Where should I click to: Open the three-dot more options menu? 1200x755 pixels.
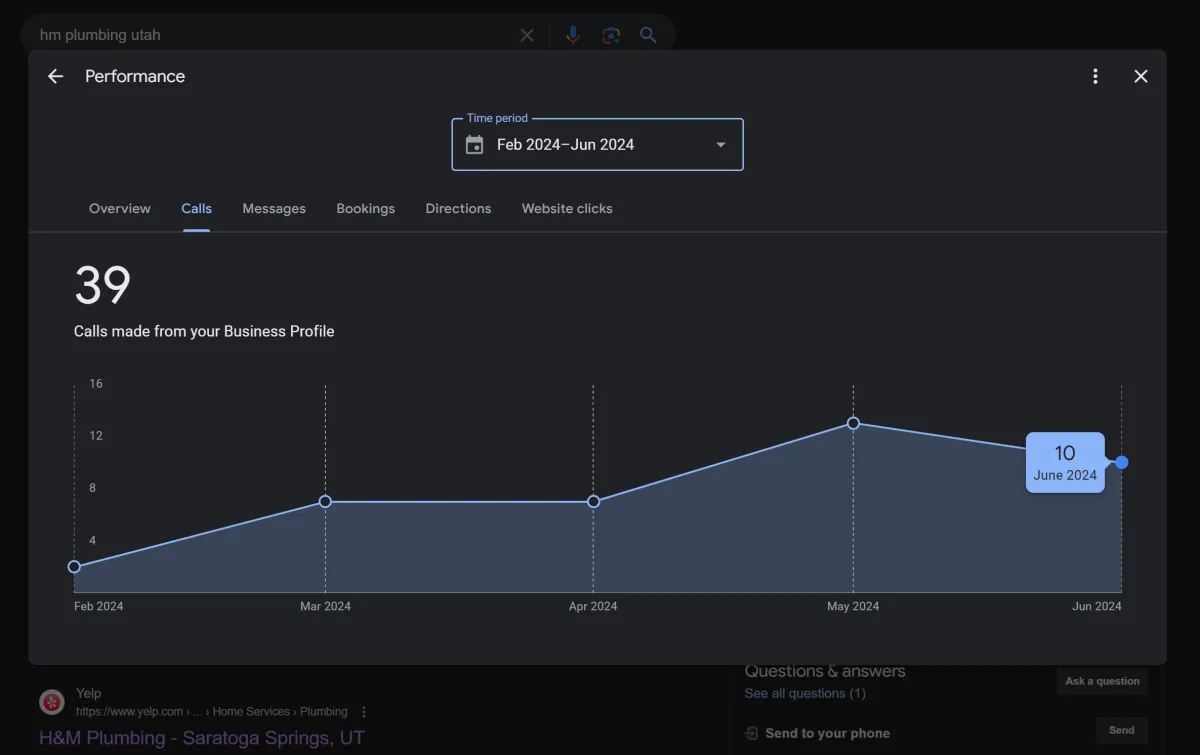point(1095,76)
